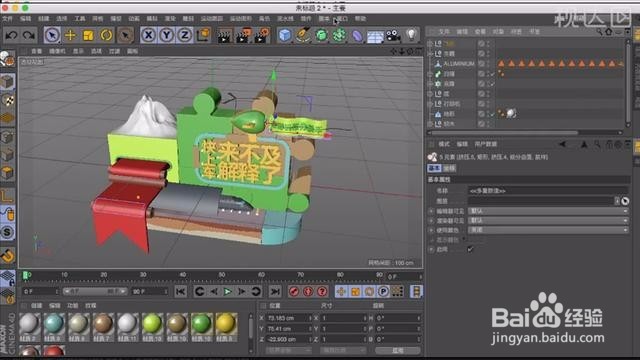The height and width of the screenshot is (360, 640).
Task: Click the Redo arrow icon
Action: [29, 35]
